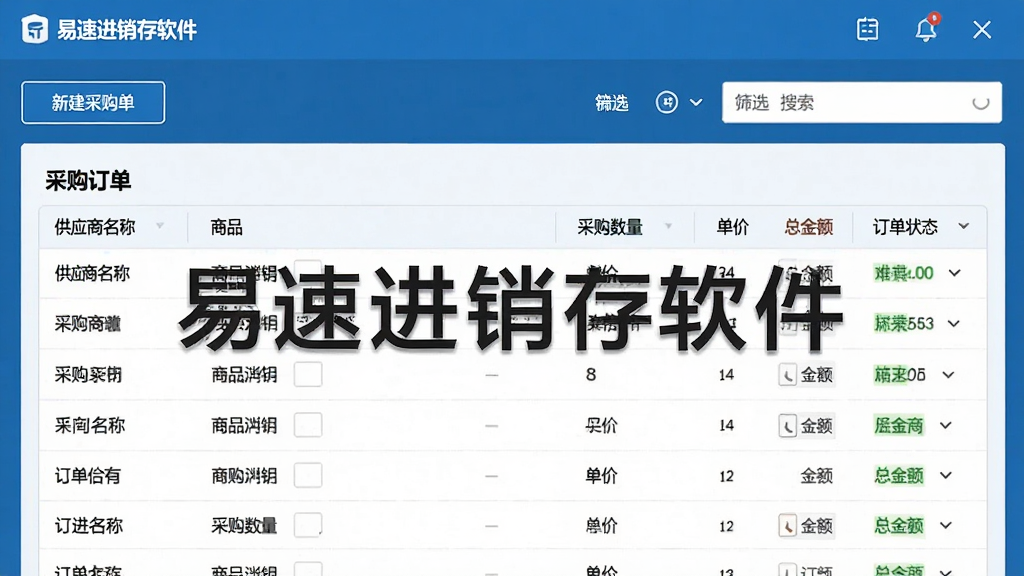Click the 新建采购单 button
Screen dimensions: 1024x576
pos(93,103)
